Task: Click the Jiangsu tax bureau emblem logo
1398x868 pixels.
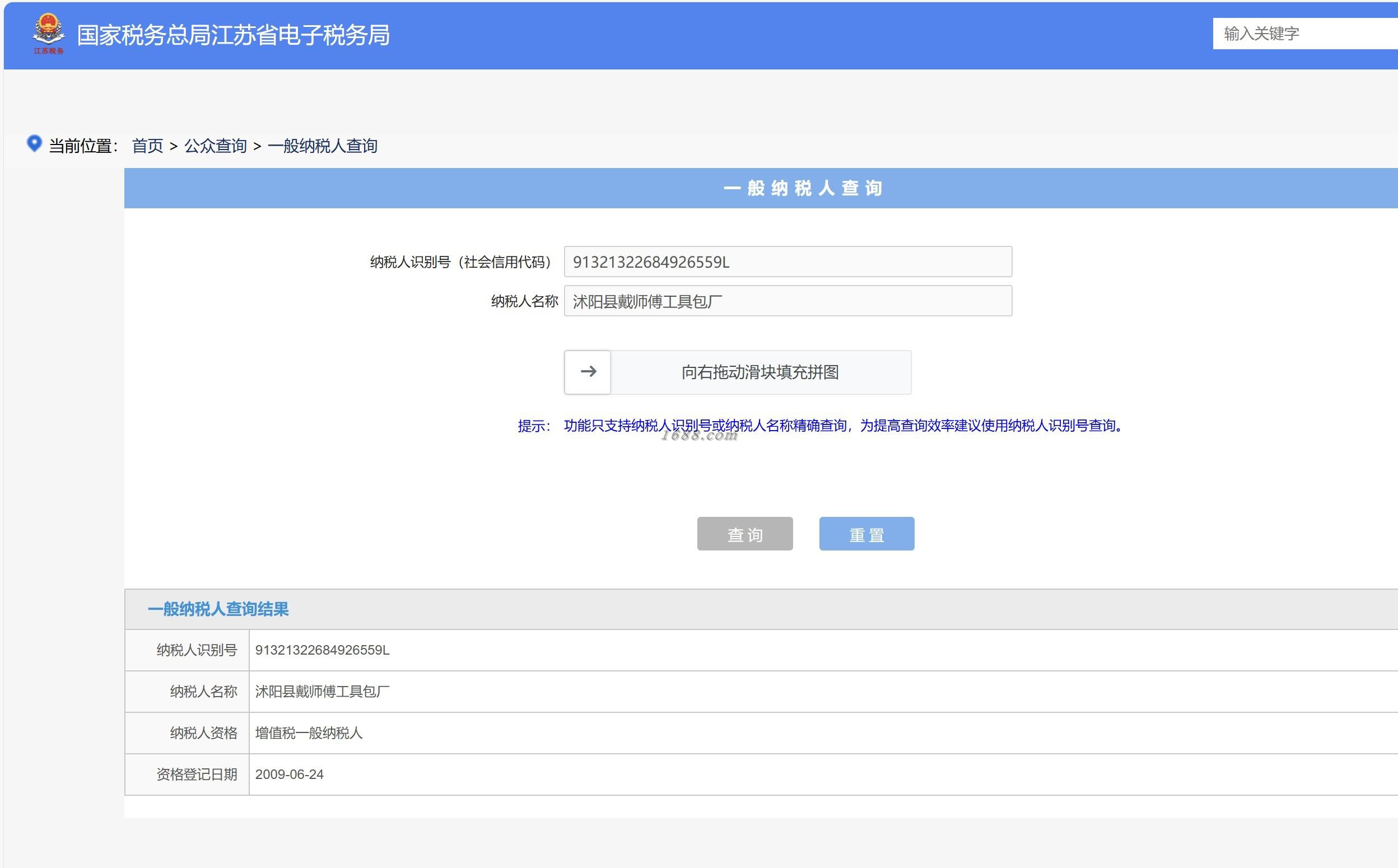Action: point(48,35)
